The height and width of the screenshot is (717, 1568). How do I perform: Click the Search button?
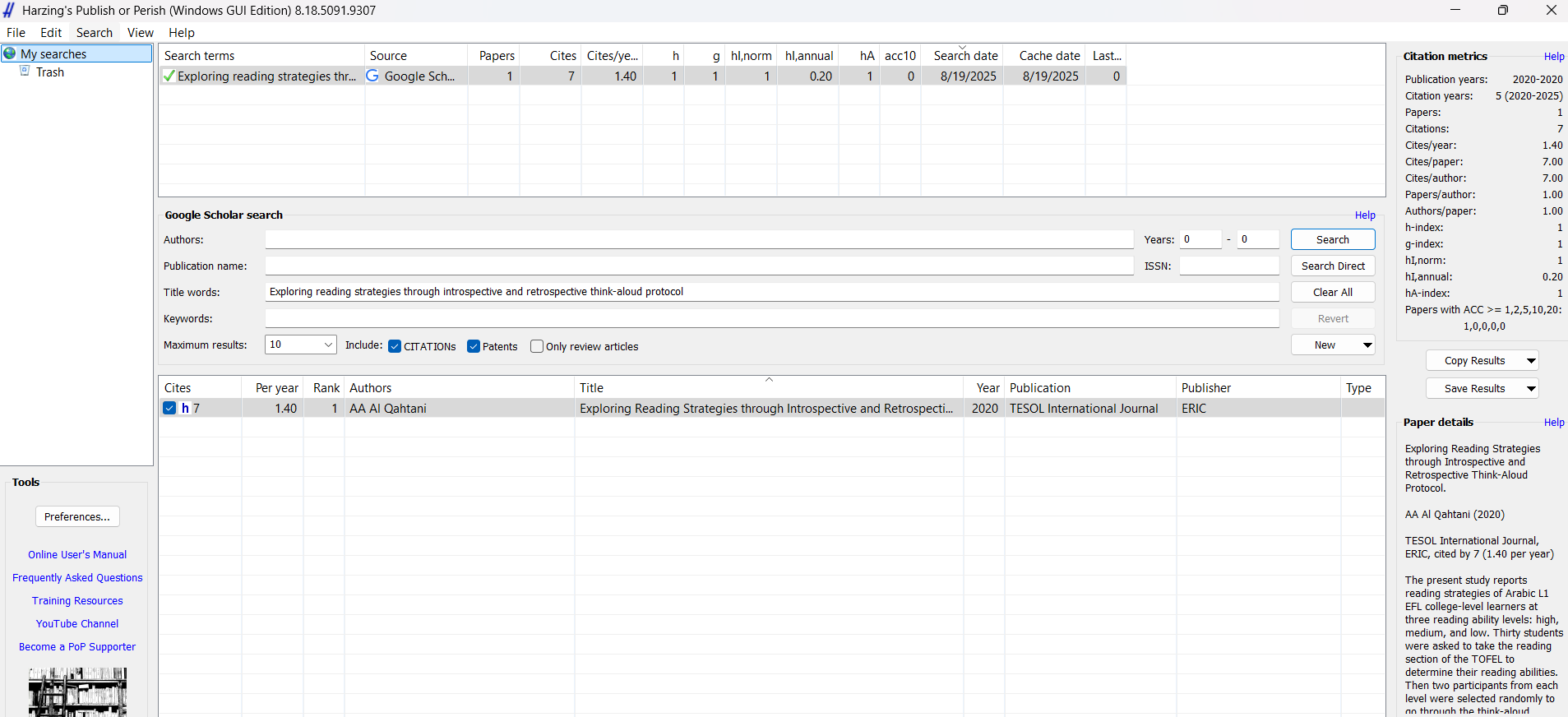[x=1333, y=239]
